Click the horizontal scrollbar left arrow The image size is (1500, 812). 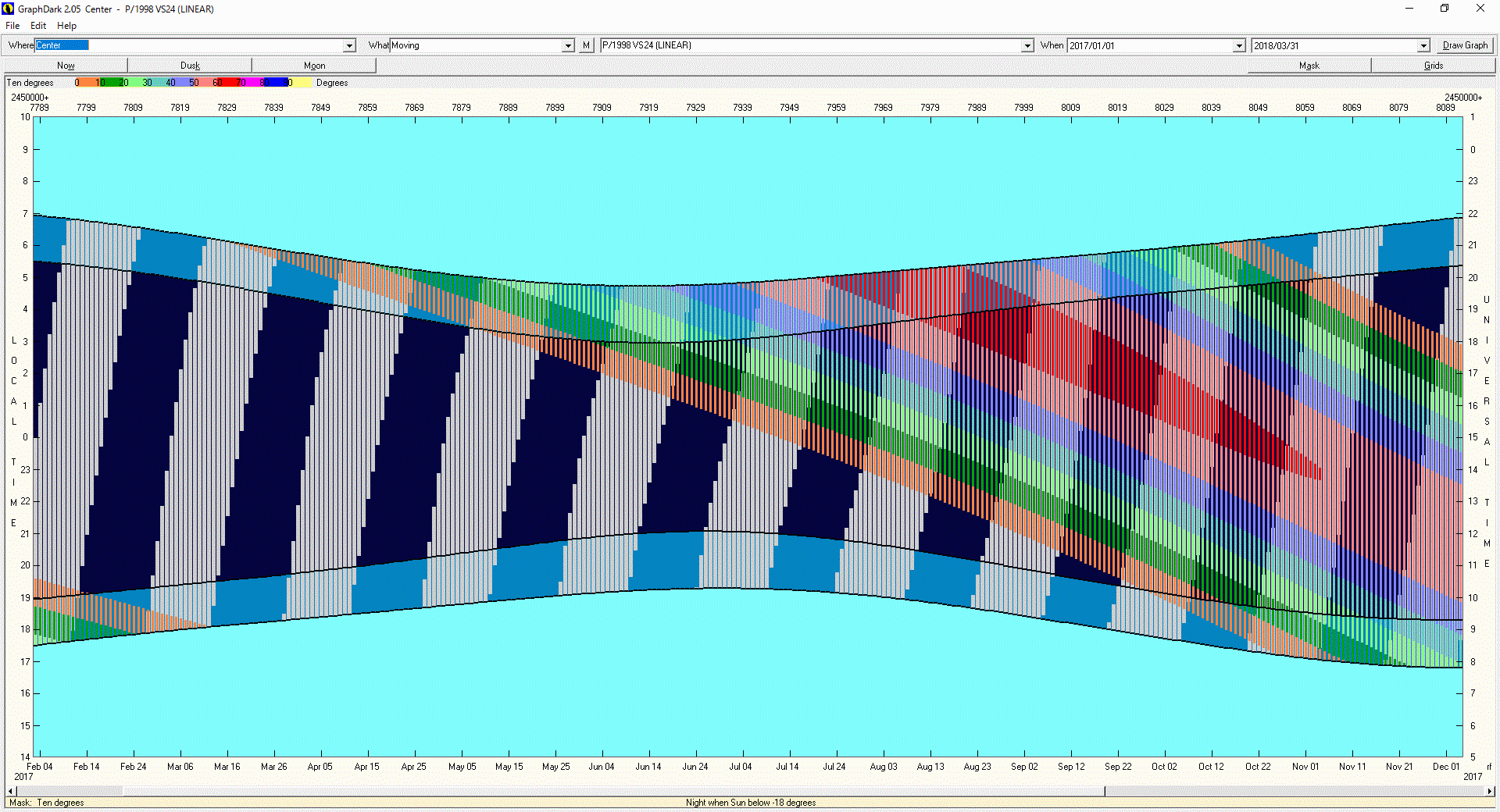click(11, 791)
